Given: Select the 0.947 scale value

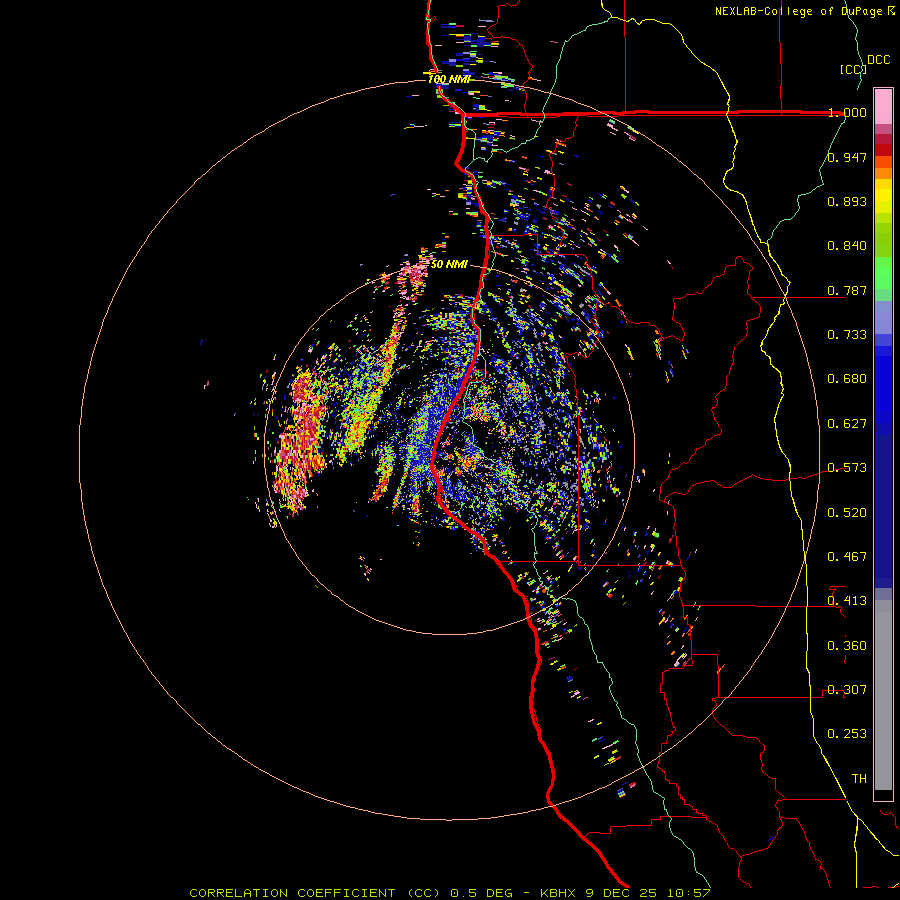Looking at the screenshot, I should coord(847,157).
